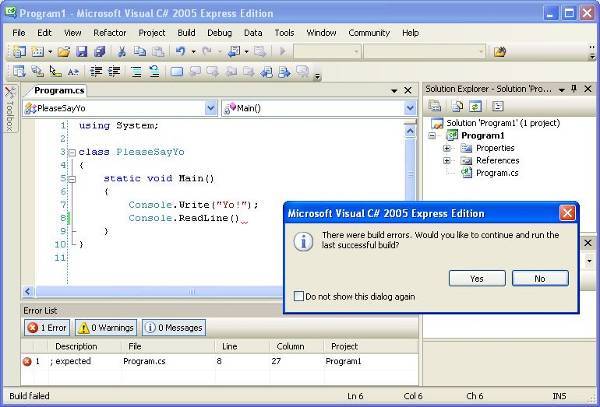Toggle the '0 Messages' filter button
This screenshot has width=600, height=407.
[174, 328]
